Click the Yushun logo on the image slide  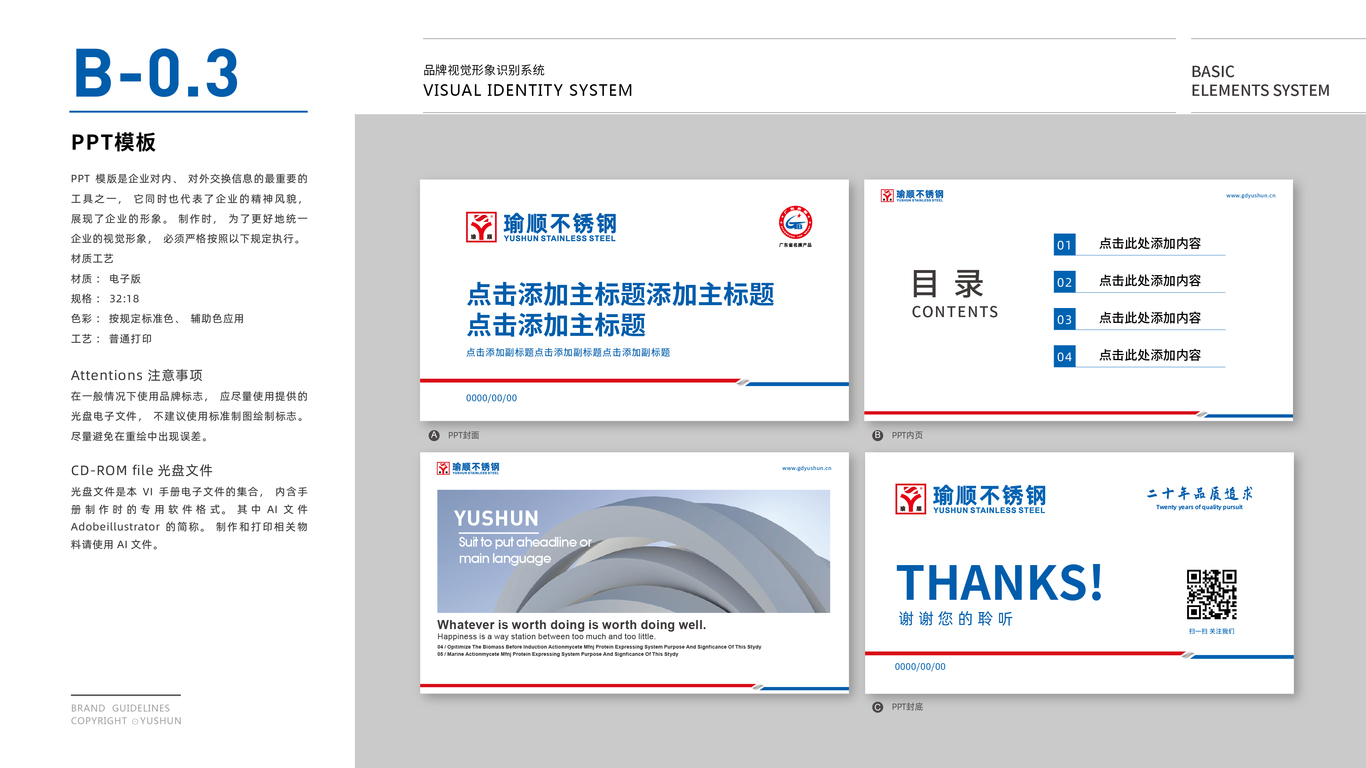pyautogui.click(x=468, y=468)
